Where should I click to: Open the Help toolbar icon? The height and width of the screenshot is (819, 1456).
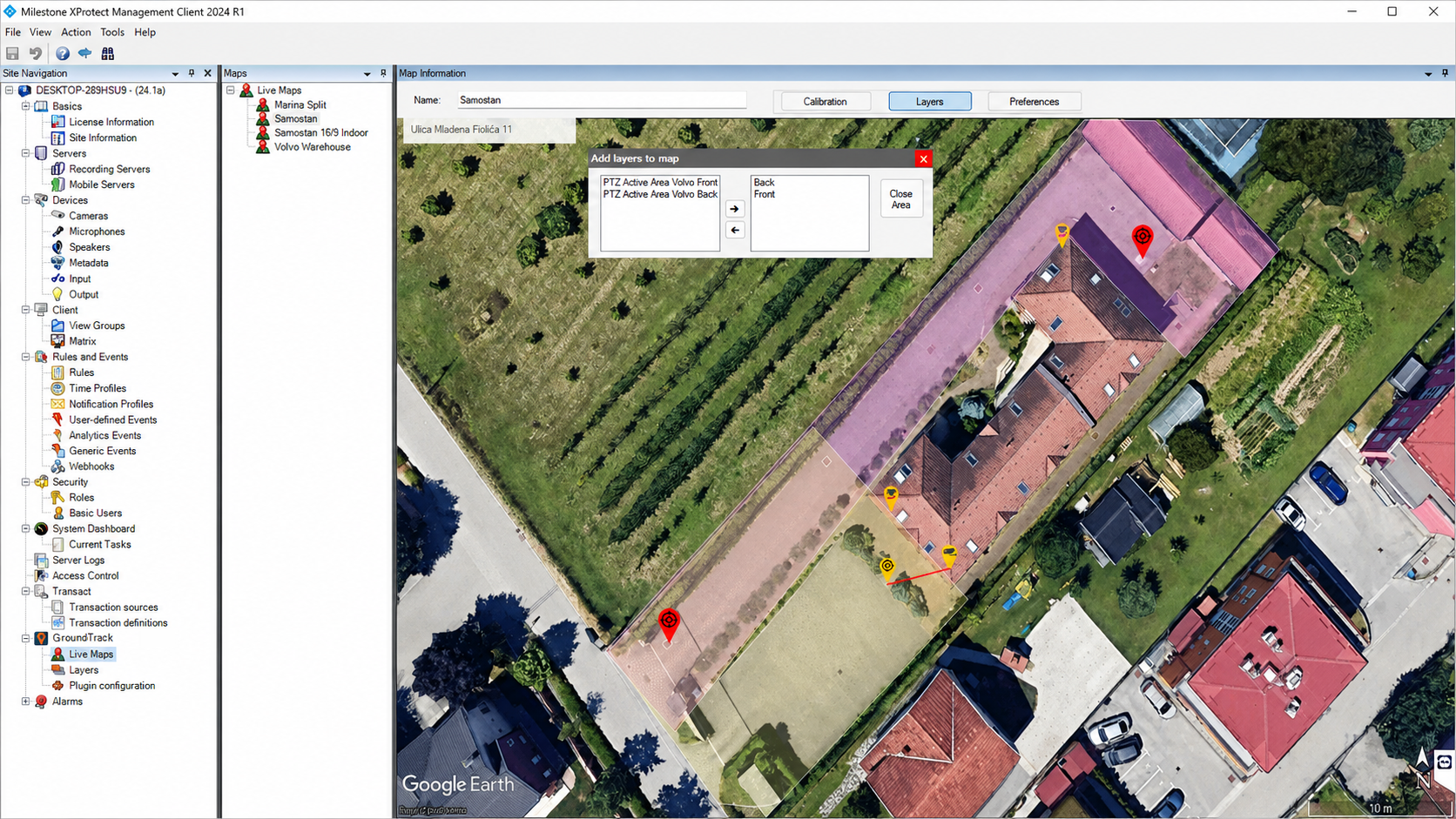click(63, 54)
